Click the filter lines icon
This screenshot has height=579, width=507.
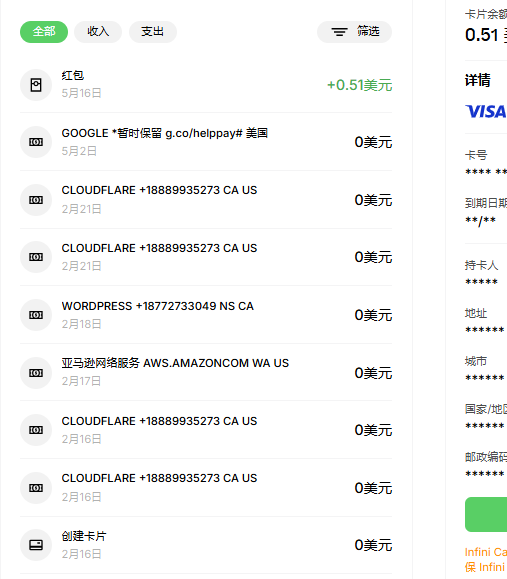pos(339,32)
